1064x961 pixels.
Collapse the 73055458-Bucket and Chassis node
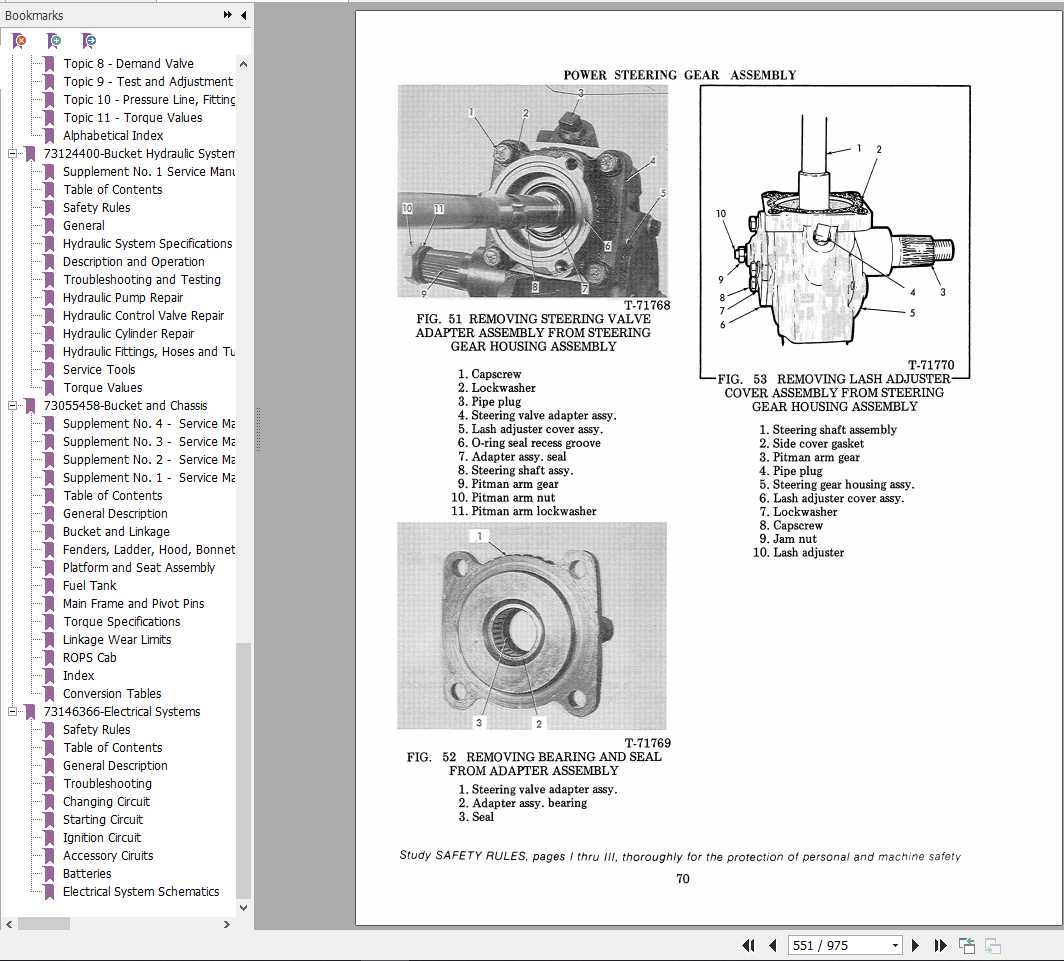(x=13, y=406)
